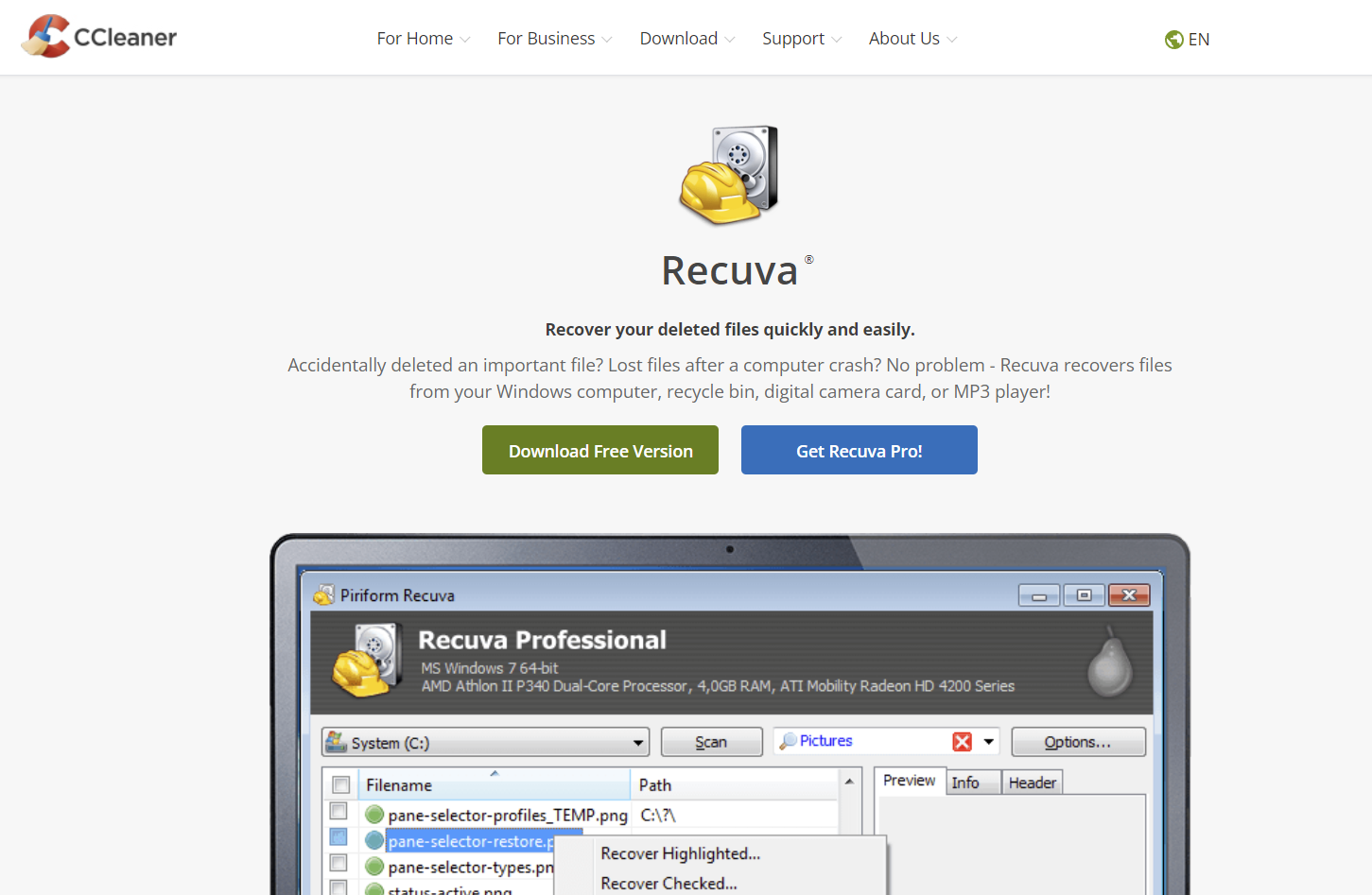Screen dimensions: 1372x895
Task: Click the Scan button
Action: pos(711,743)
